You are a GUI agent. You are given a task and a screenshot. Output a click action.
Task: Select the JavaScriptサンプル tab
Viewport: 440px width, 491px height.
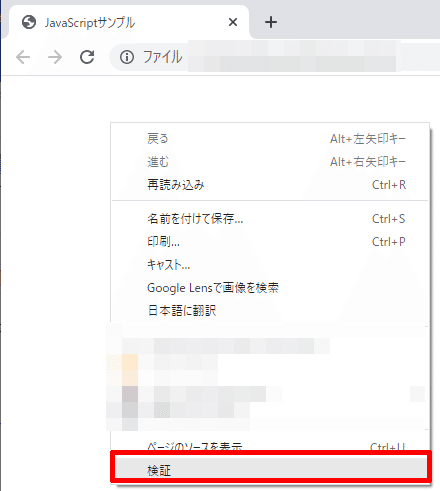pyautogui.click(x=128, y=22)
